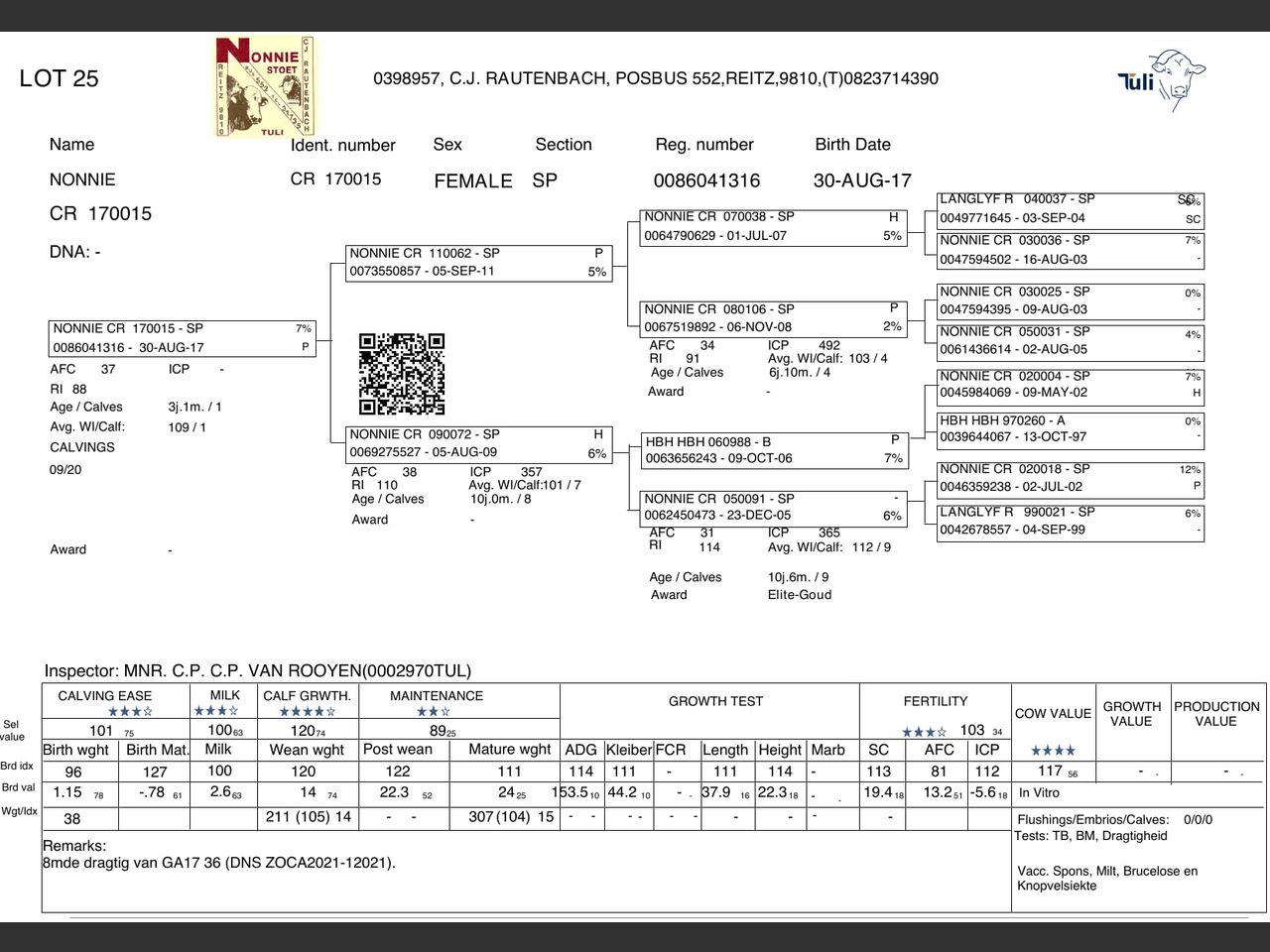1270x952 pixels.
Task: Click the Nonnie Stoet stud logo
Action: (264, 87)
